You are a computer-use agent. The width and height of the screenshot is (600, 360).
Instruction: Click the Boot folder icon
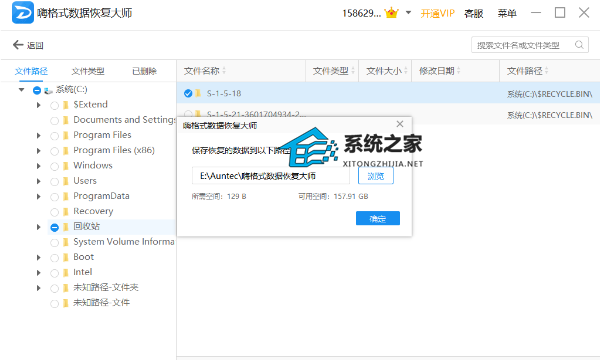66,257
